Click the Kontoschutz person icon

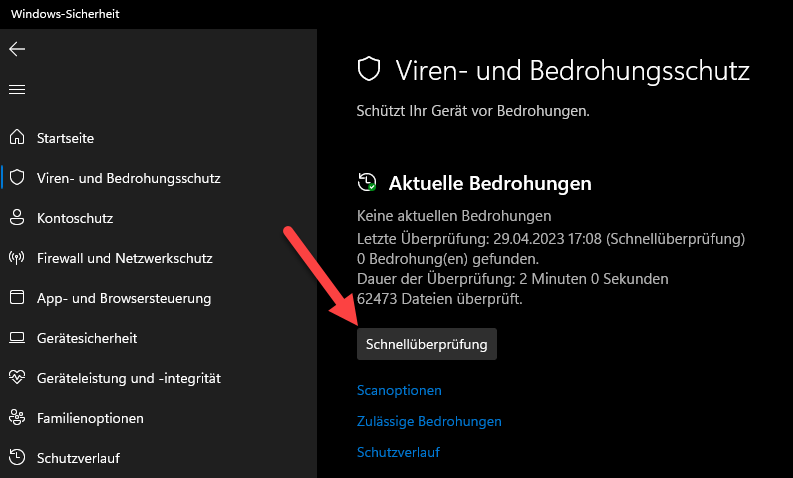(17, 218)
